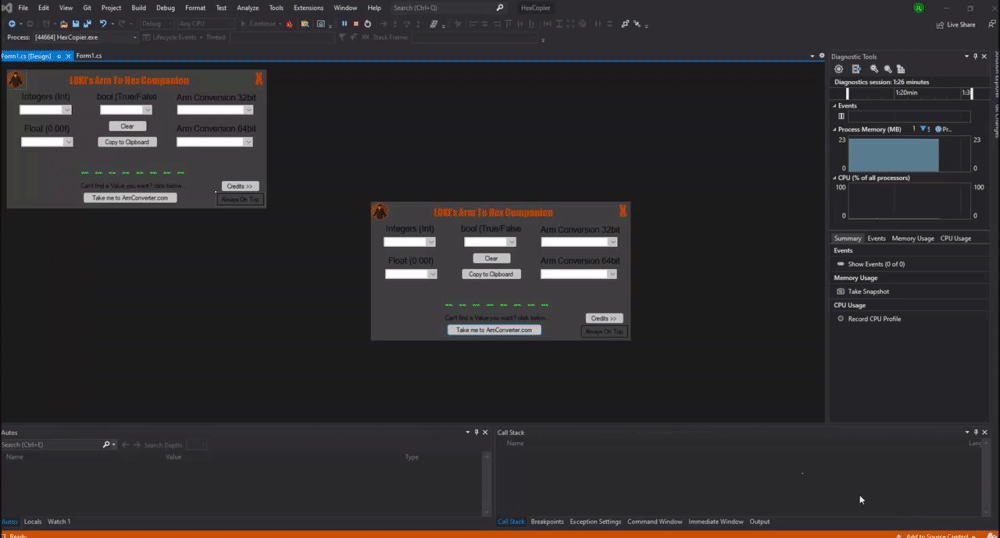Open Diagnostic Tools settings gear icon
This screenshot has height=538, width=1000.
tap(839, 69)
